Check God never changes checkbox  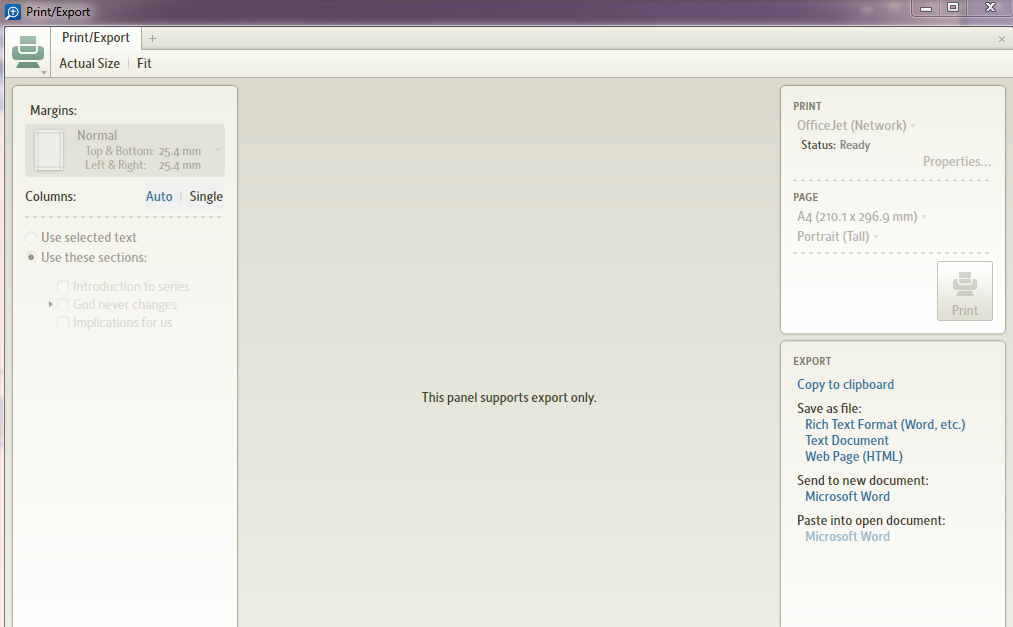(x=63, y=304)
